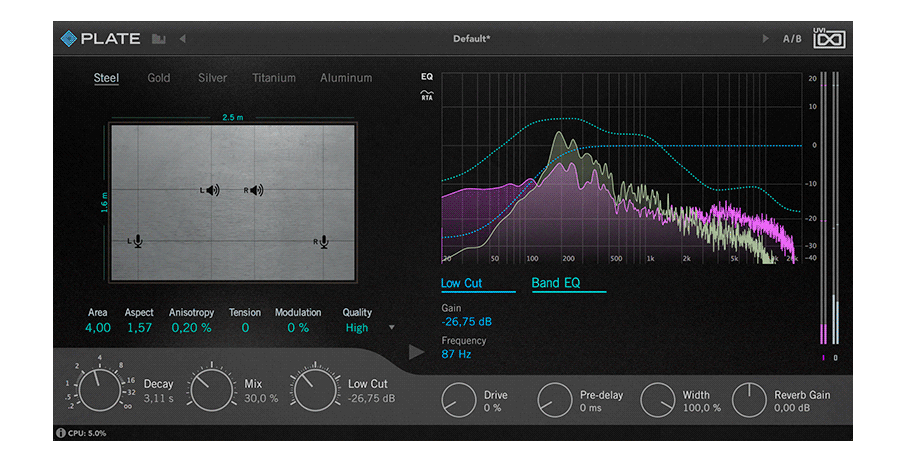Click the Area value 4,00
The height and width of the screenshot is (463, 900).
click(x=98, y=328)
